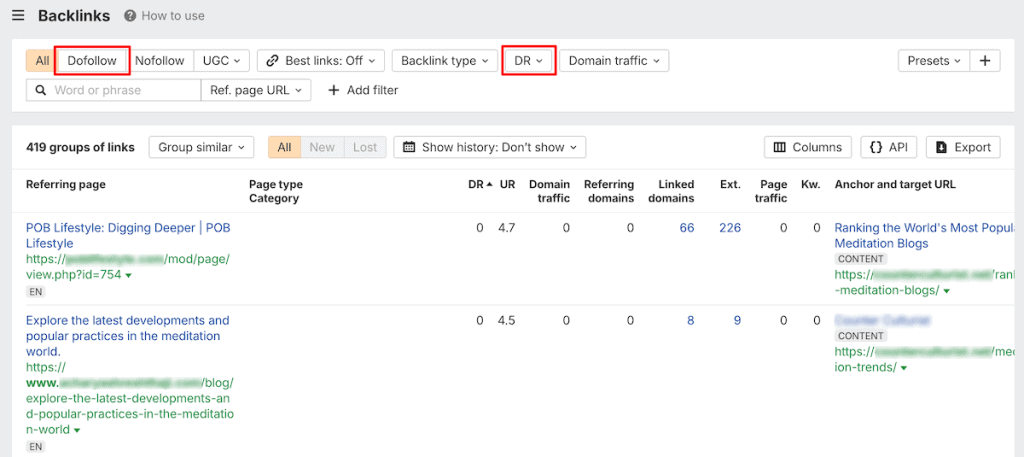Click the Best links chain icon

coord(273,61)
